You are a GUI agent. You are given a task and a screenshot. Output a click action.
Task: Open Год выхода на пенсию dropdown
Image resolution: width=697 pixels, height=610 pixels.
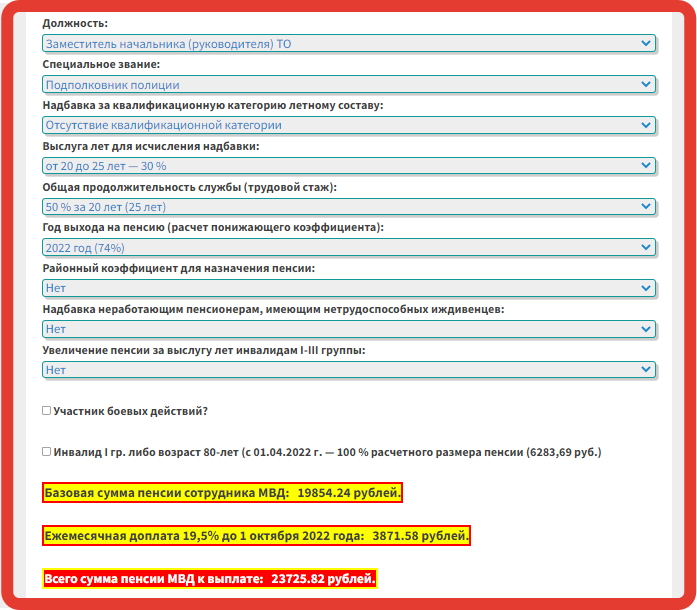tap(349, 248)
